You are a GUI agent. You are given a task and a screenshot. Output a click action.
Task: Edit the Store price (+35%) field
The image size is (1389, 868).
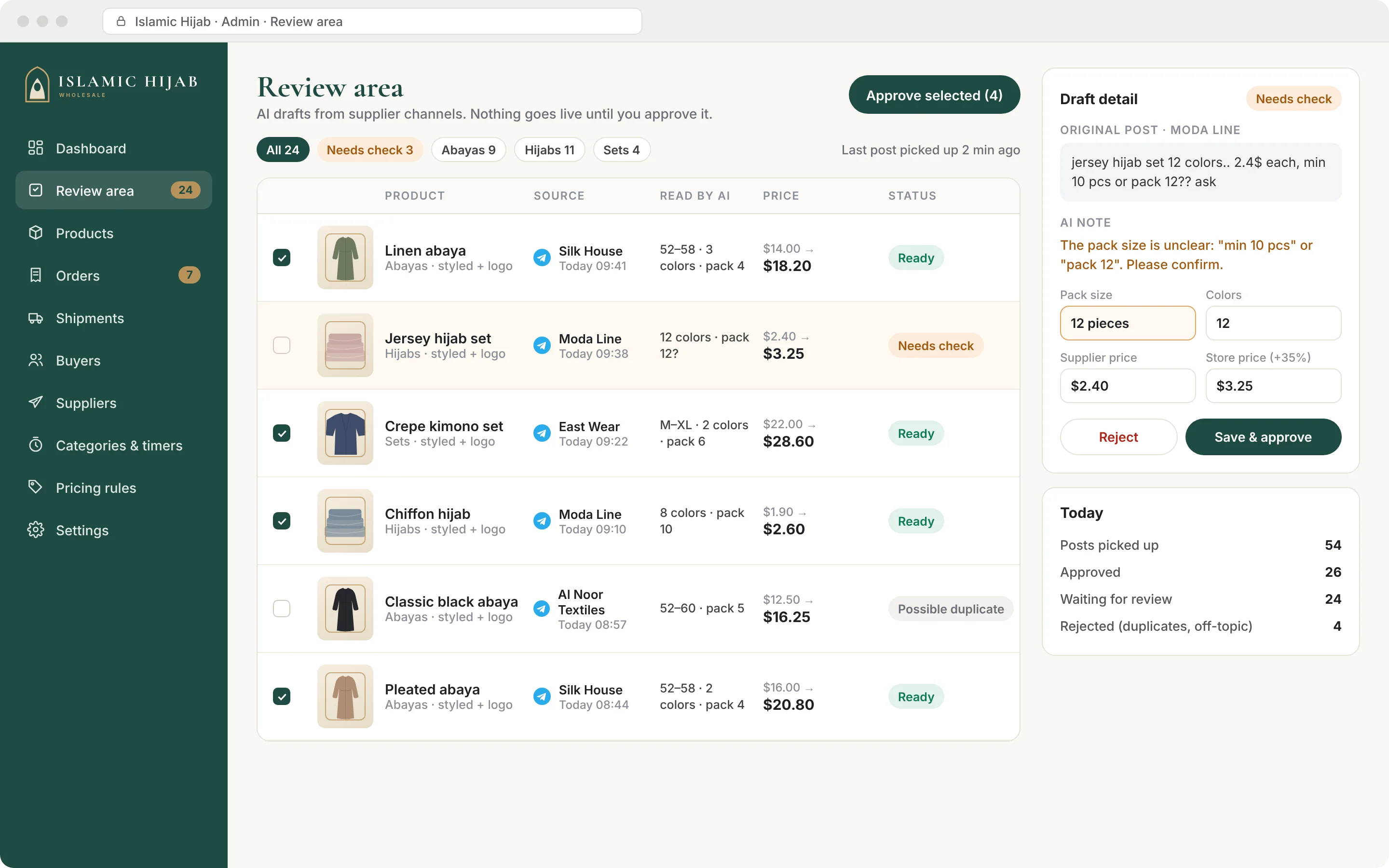(1273, 386)
